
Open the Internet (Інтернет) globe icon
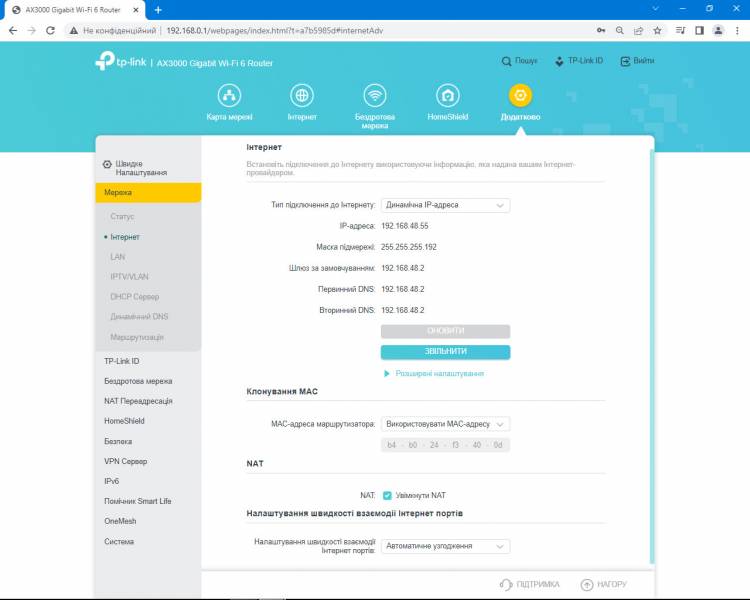pos(302,96)
